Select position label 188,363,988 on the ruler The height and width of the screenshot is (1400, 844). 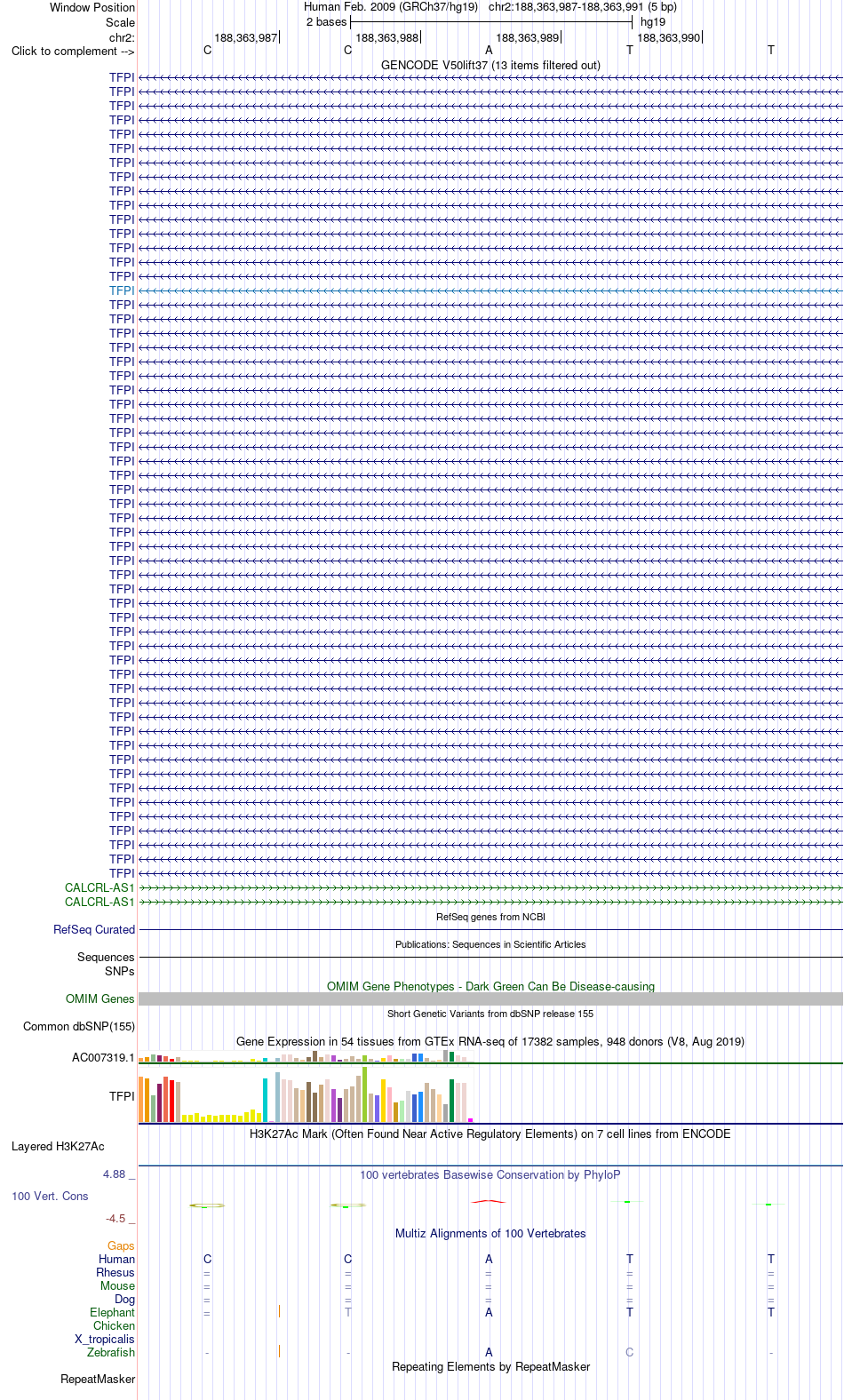(x=386, y=37)
